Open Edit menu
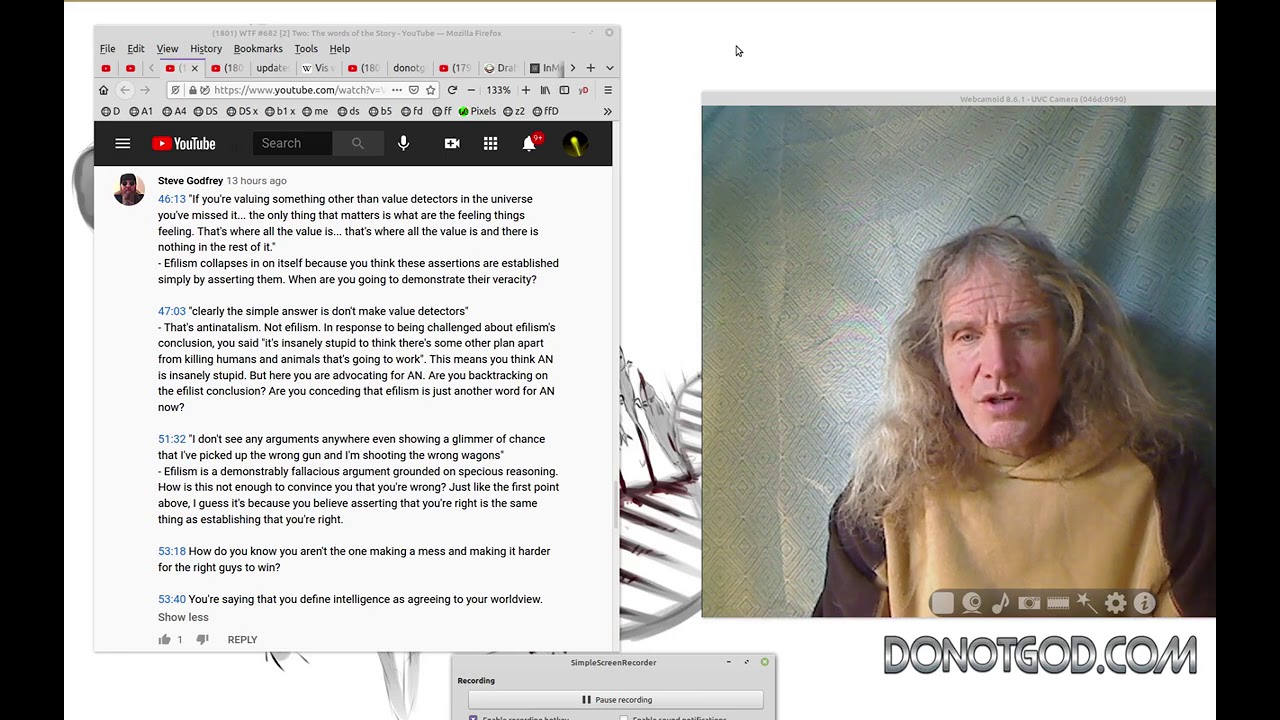This screenshot has height=720, width=1280. pos(136,49)
